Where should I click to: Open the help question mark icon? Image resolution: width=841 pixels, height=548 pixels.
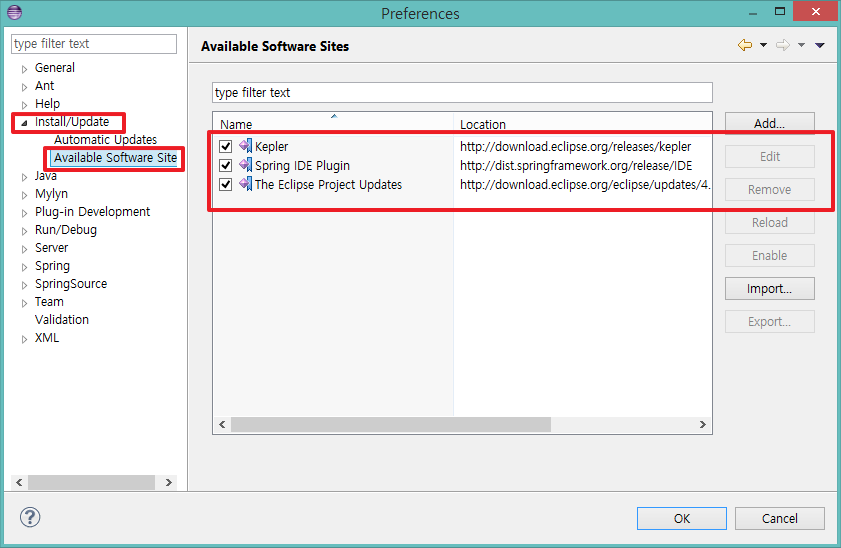(29, 518)
